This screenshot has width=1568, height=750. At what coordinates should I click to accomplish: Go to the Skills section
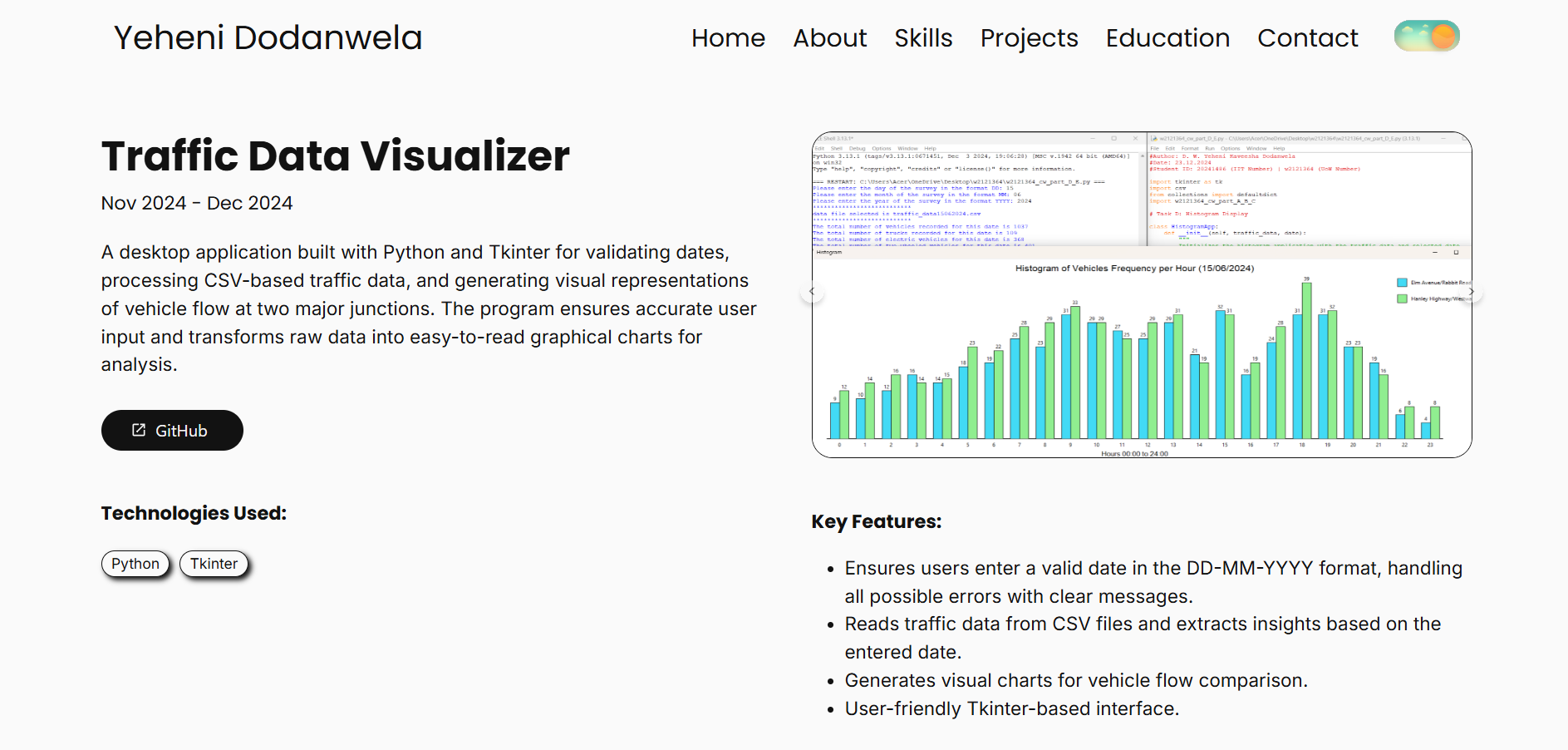(x=923, y=38)
